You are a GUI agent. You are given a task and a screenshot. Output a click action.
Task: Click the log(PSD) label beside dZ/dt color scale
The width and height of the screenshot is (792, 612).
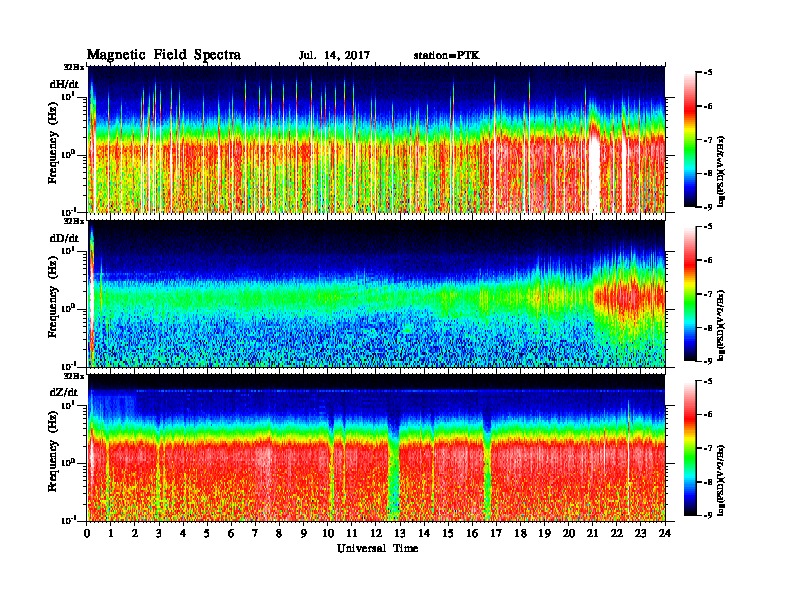click(x=722, y=480)
